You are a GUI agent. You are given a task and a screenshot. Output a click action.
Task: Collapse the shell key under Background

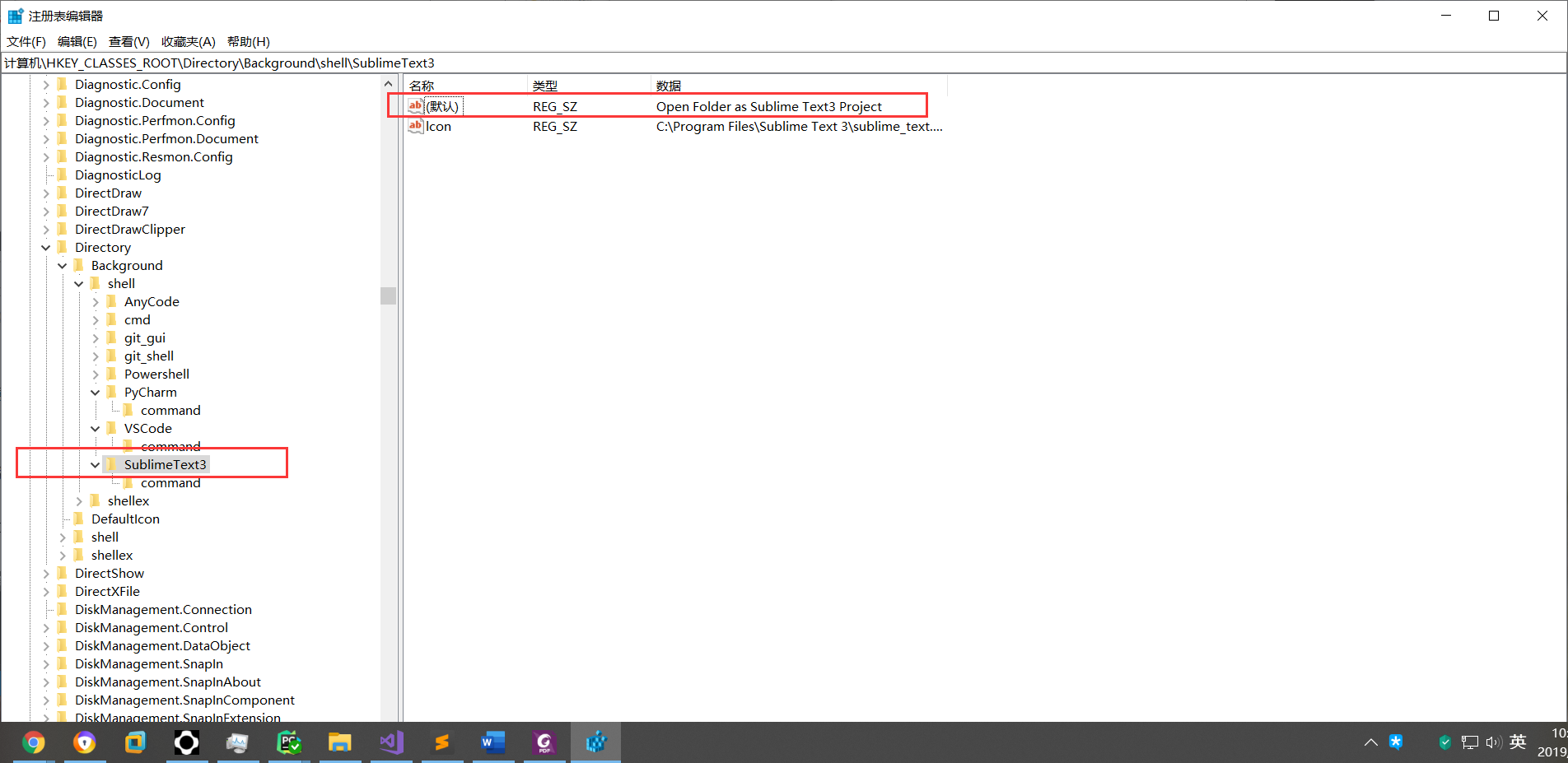click(x=79, y=284)
